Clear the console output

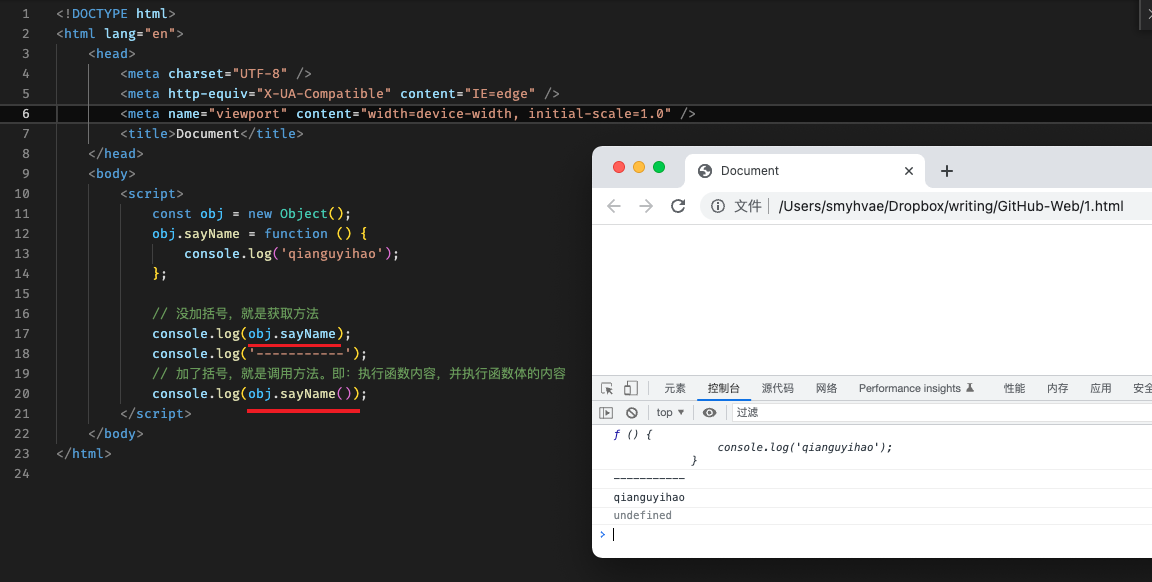tap(632, 412)
